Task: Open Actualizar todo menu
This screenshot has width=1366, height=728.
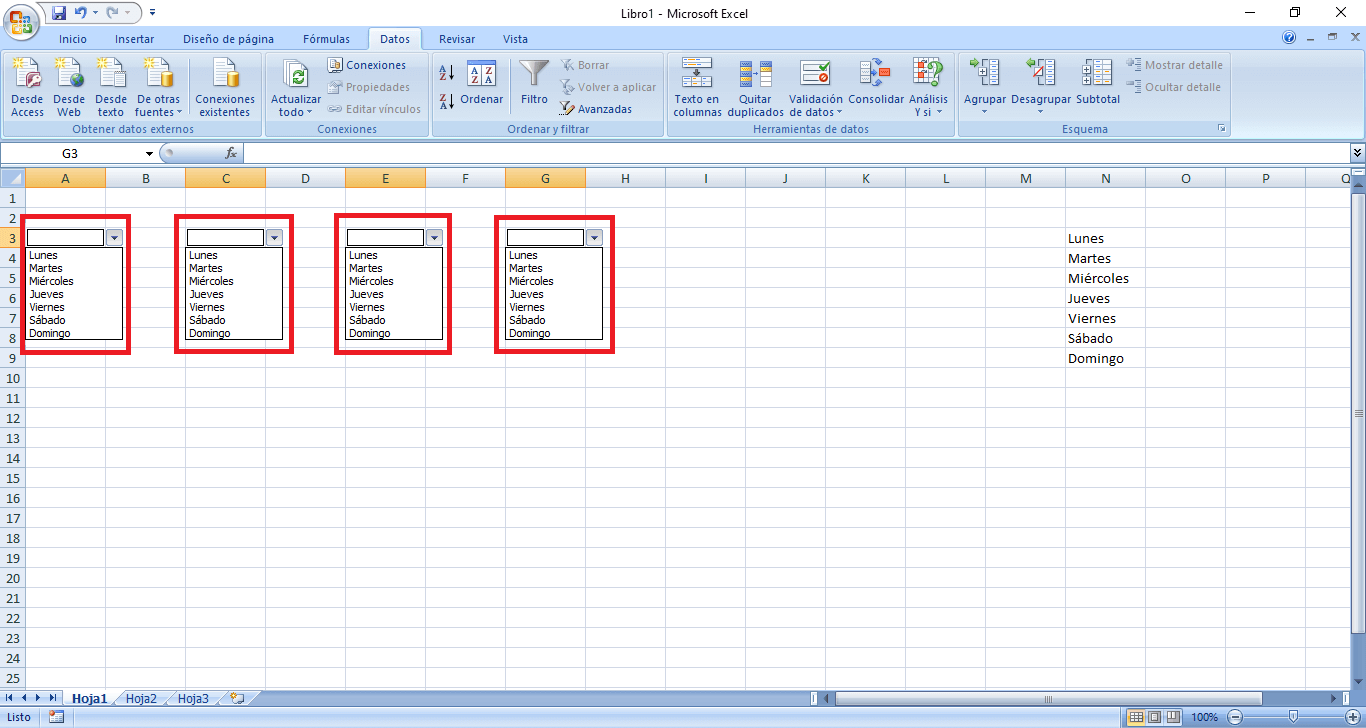Action: pyautogui.click(x=296, y=88)
